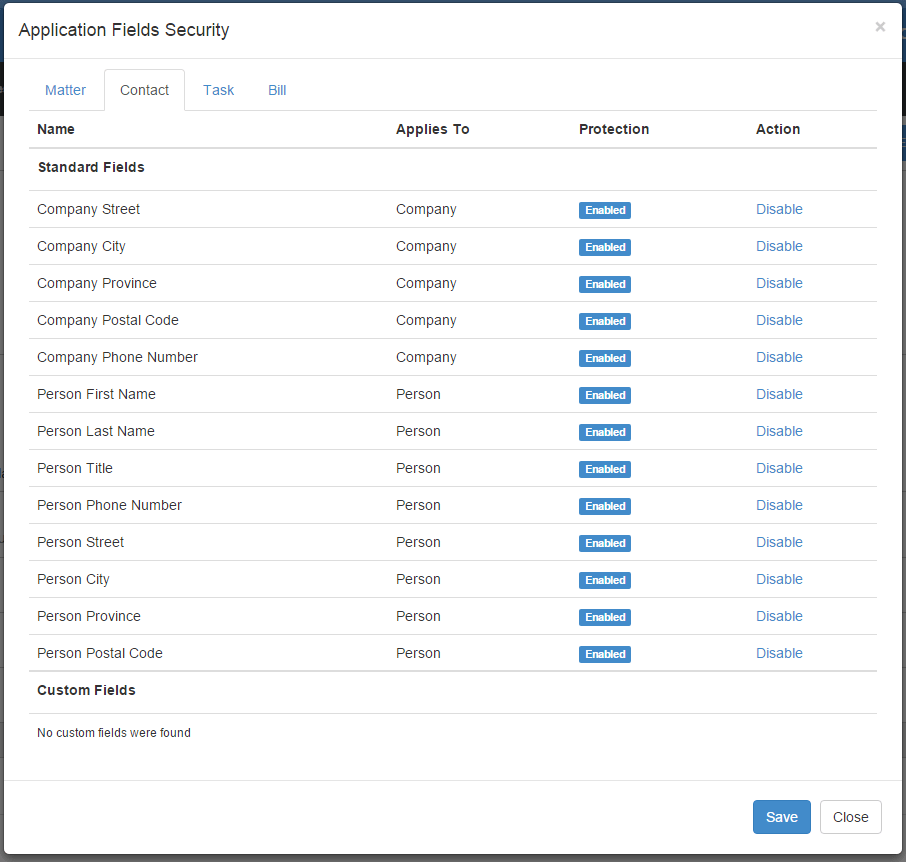The image size is (906, 862).
Task: Click Enabled badge for Person Province
Action: (x=605, y=617)
